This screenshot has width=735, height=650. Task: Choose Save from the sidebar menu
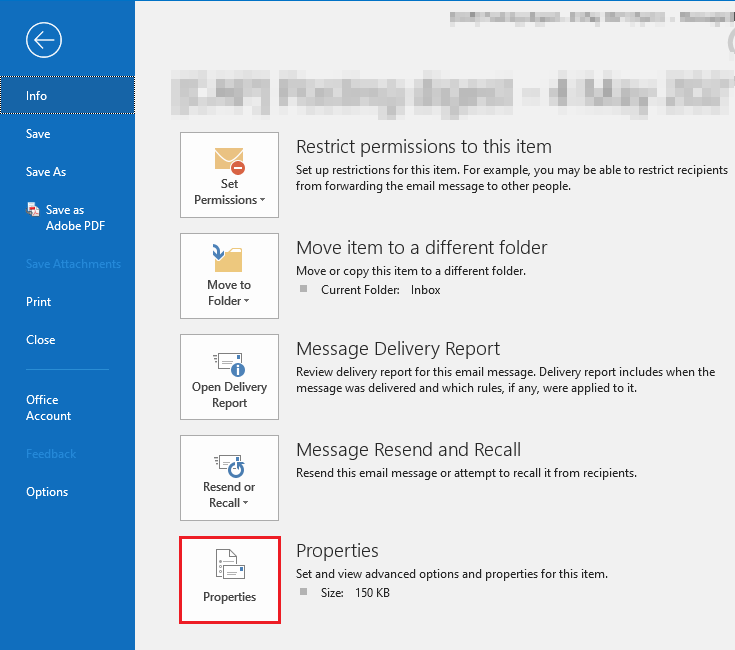point(38,134)
